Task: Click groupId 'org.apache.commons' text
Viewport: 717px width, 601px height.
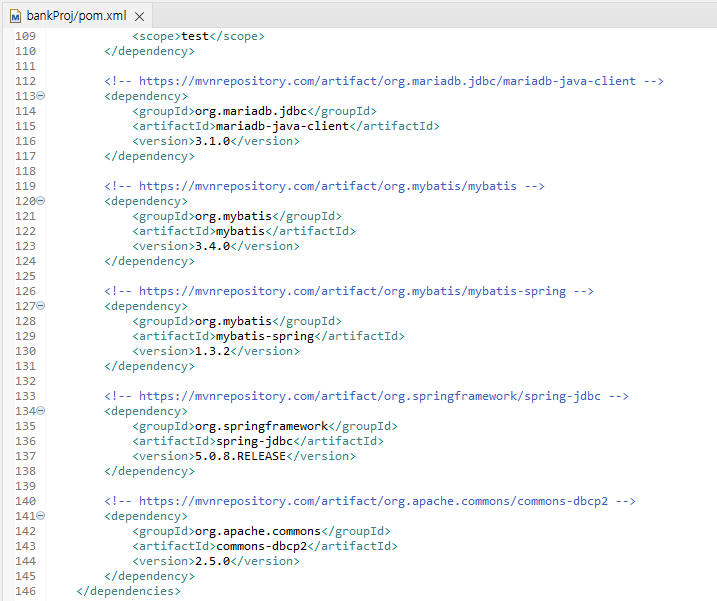Action: pyautogui.click(x=258, y=531)
